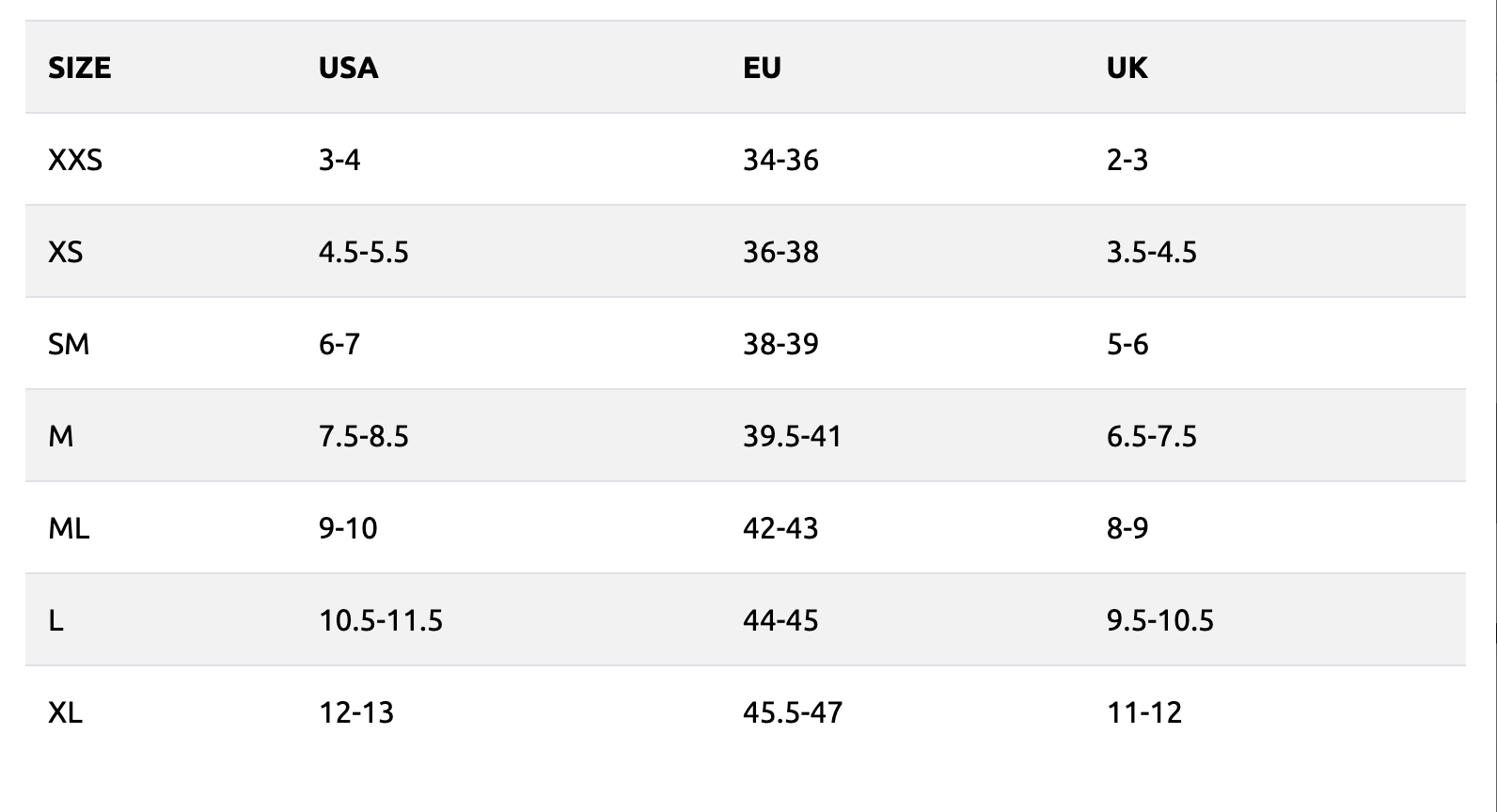Image resolution: width=1497 pixels, height=812 pixels.
Task: Select the XL size row label
Action: tap(65, 712)
